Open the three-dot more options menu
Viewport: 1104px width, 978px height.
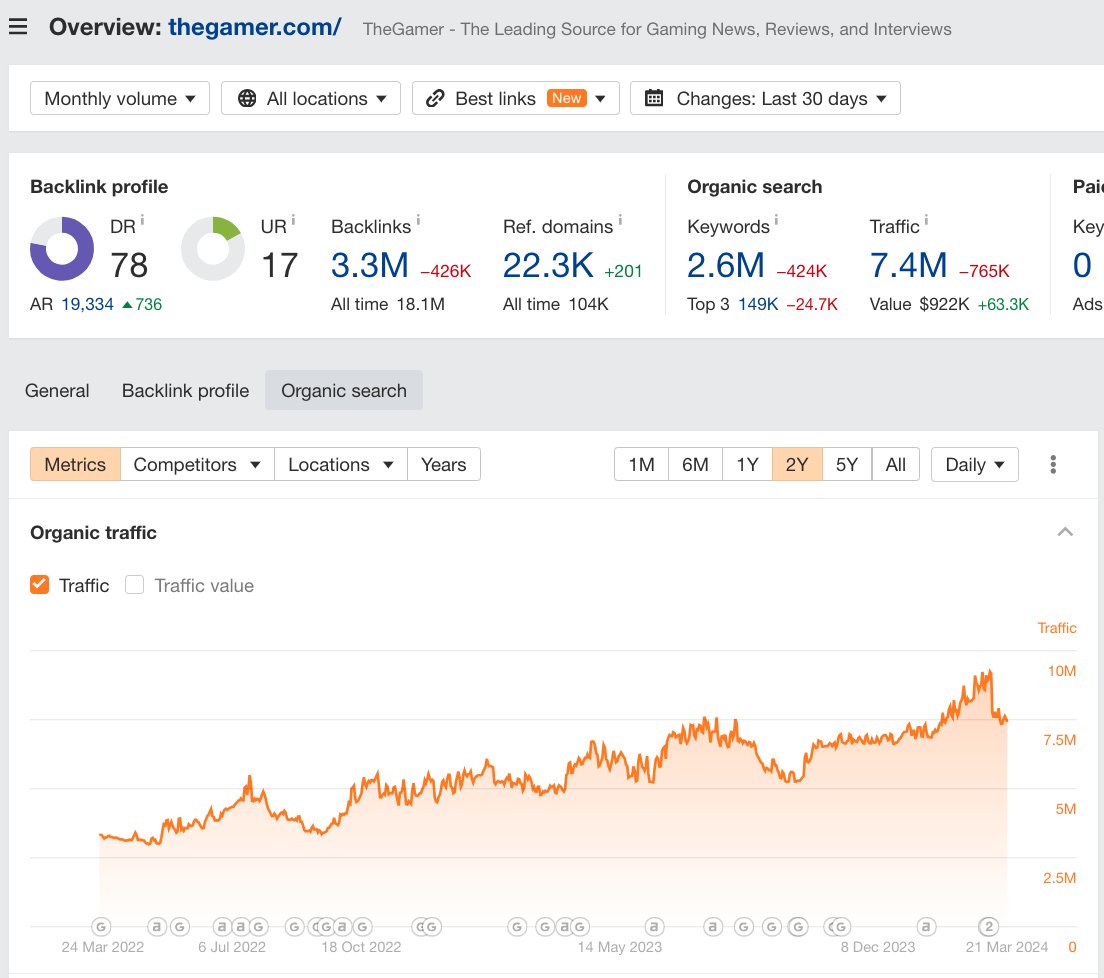(x=1053, y=463)
